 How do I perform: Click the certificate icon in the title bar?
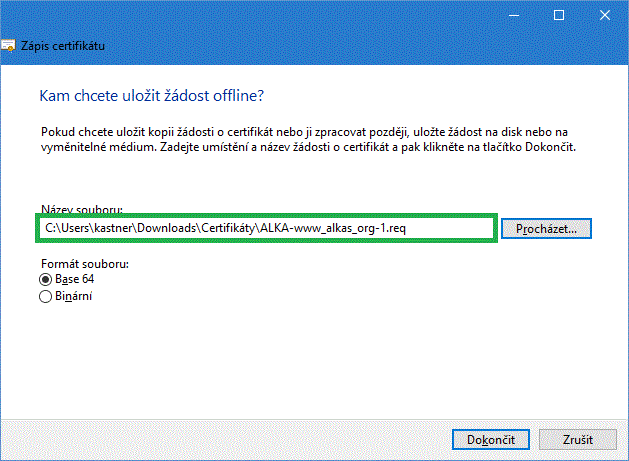[9, 46]
